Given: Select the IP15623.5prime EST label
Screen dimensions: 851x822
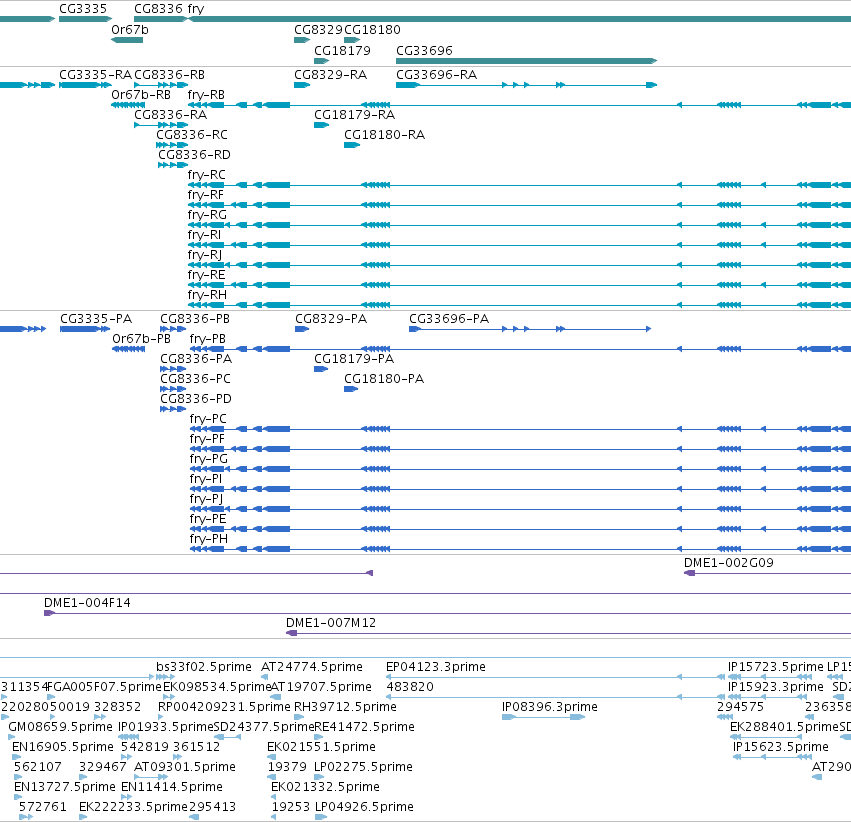Looking at the screenshot, I should (781, 747).
